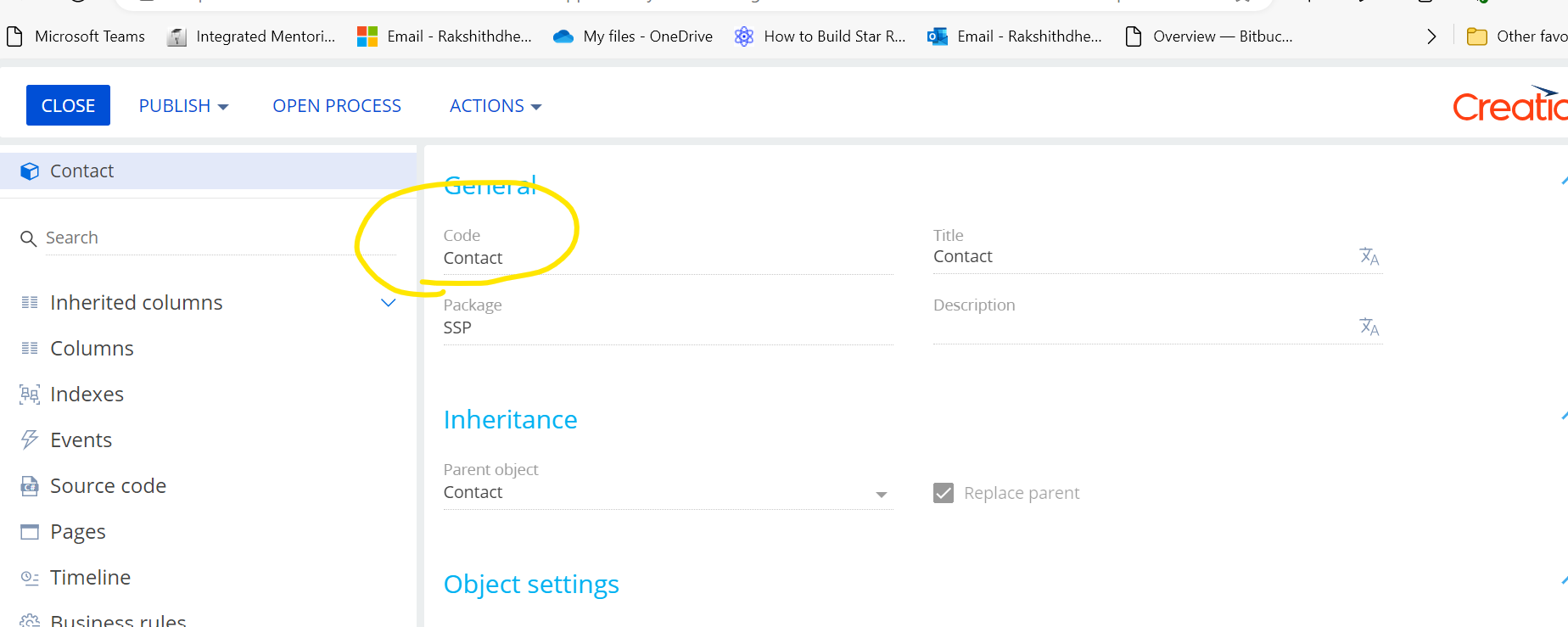Click the Columns list icon

click(30, 349)
